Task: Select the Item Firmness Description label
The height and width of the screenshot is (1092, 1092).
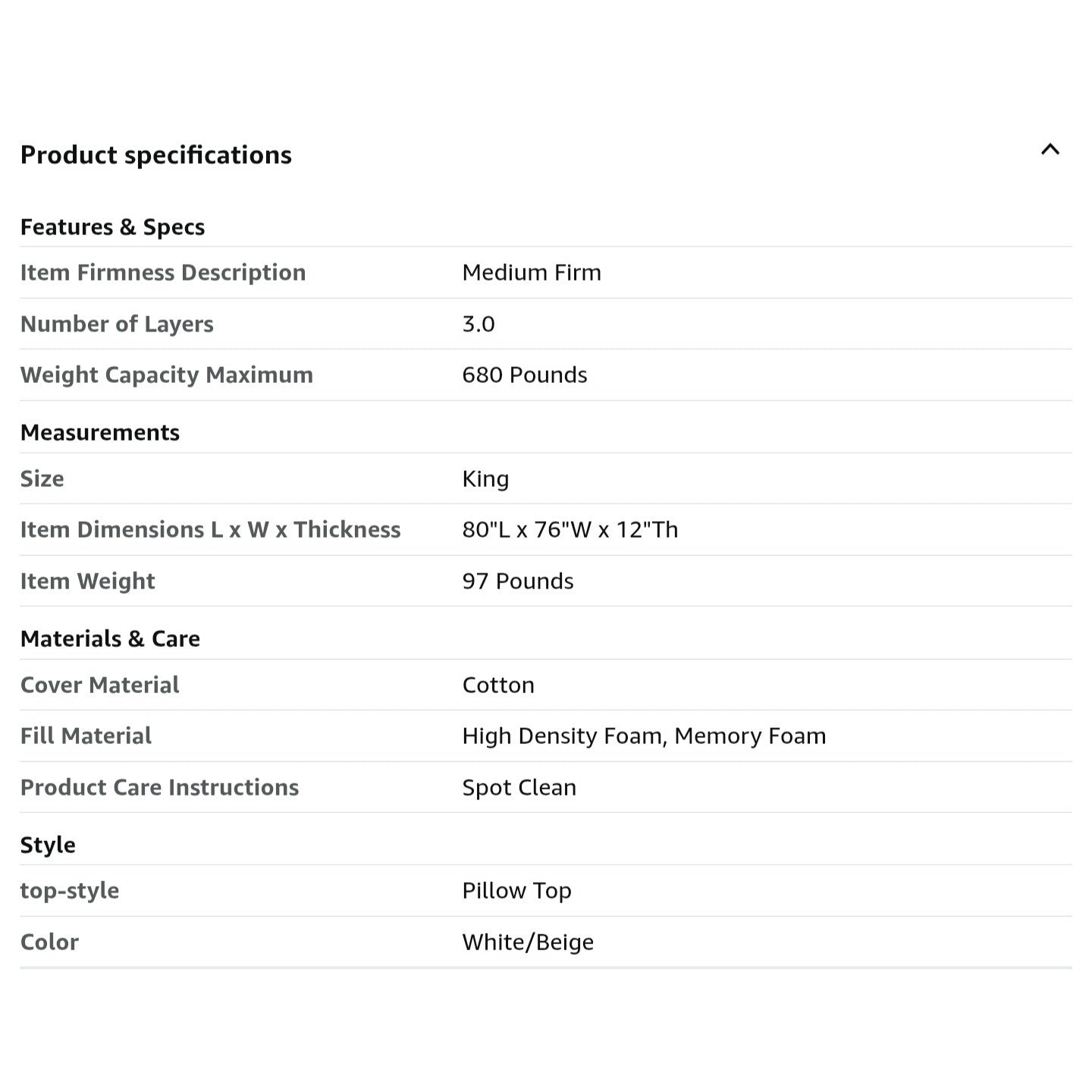Action: pyautogui.click(x=162, y=272)
